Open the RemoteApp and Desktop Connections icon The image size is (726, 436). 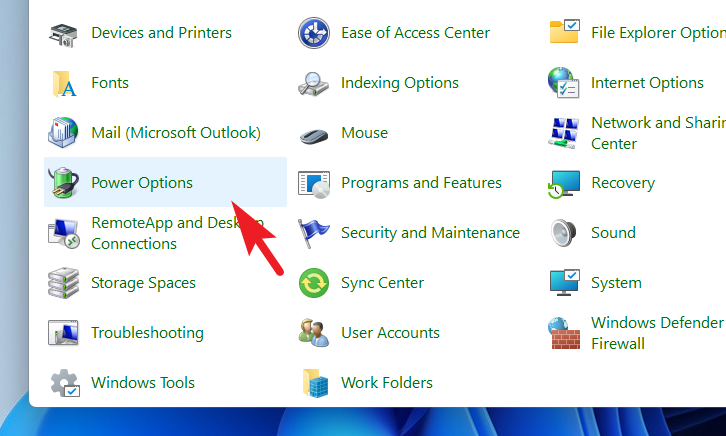click(x=64, y=233)
